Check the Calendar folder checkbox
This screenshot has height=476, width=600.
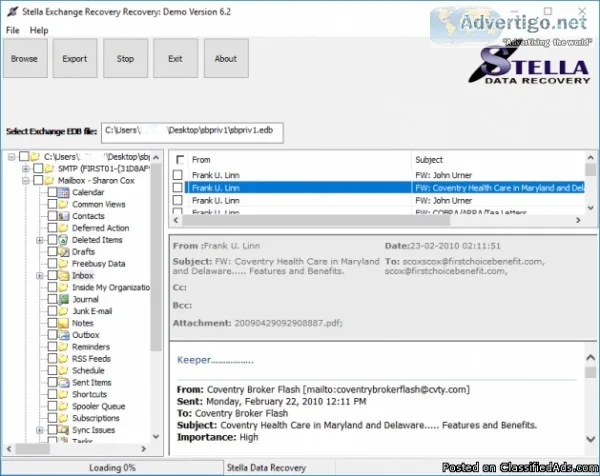pyautogui.click(x=52, y=192)
